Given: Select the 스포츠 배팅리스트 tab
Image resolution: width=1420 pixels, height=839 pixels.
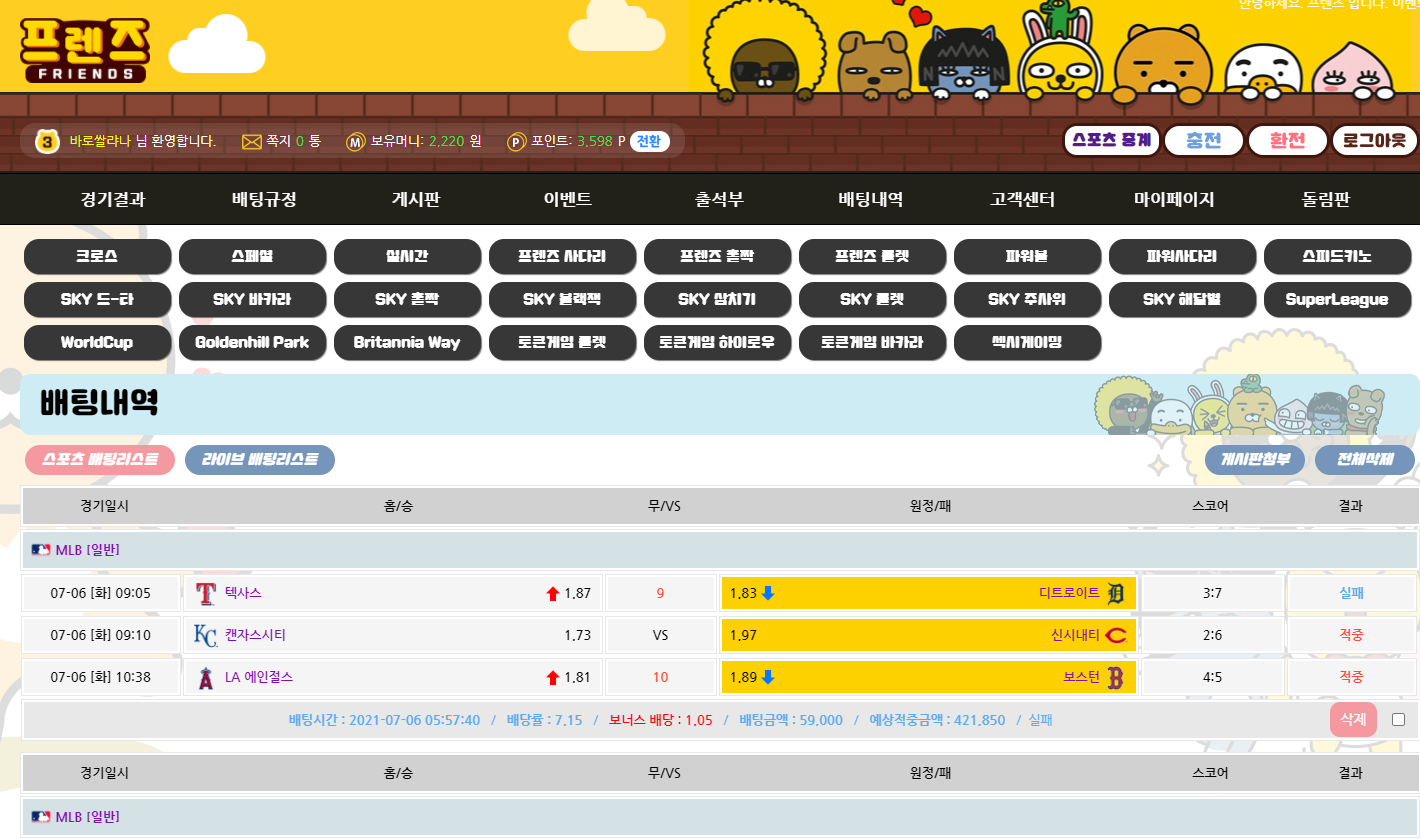Looking at the screenshot, I should 100,460.
